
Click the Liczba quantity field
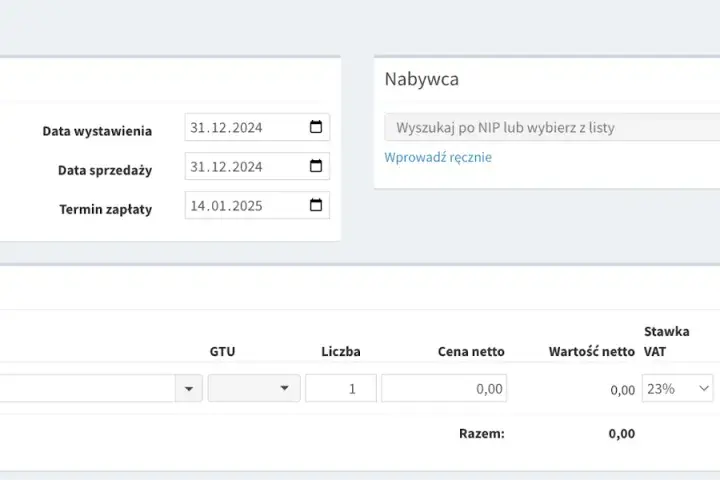click(x=341, y=389)
